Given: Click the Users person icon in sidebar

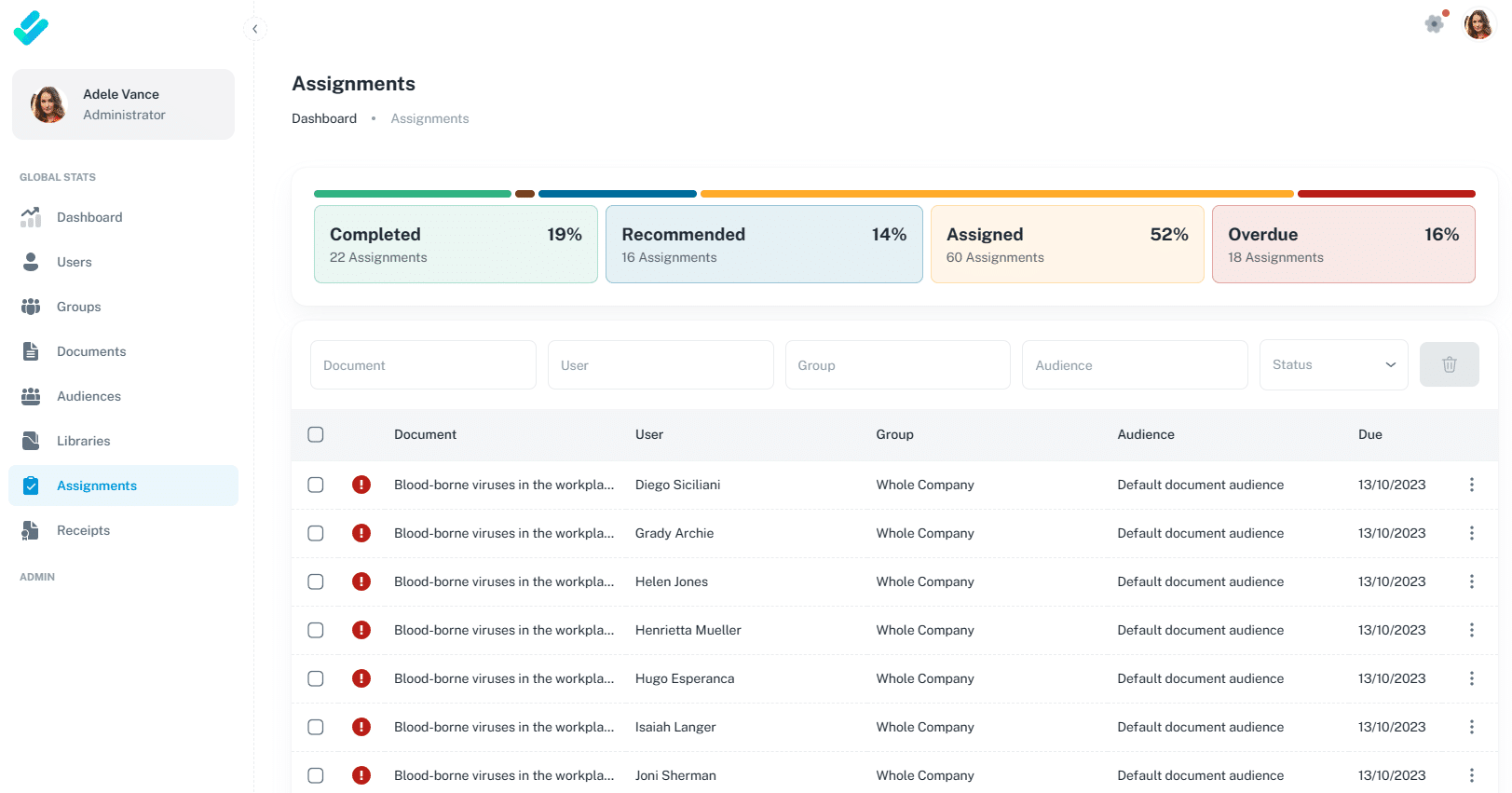Looking at the screenshot, I should coord(31,262).
